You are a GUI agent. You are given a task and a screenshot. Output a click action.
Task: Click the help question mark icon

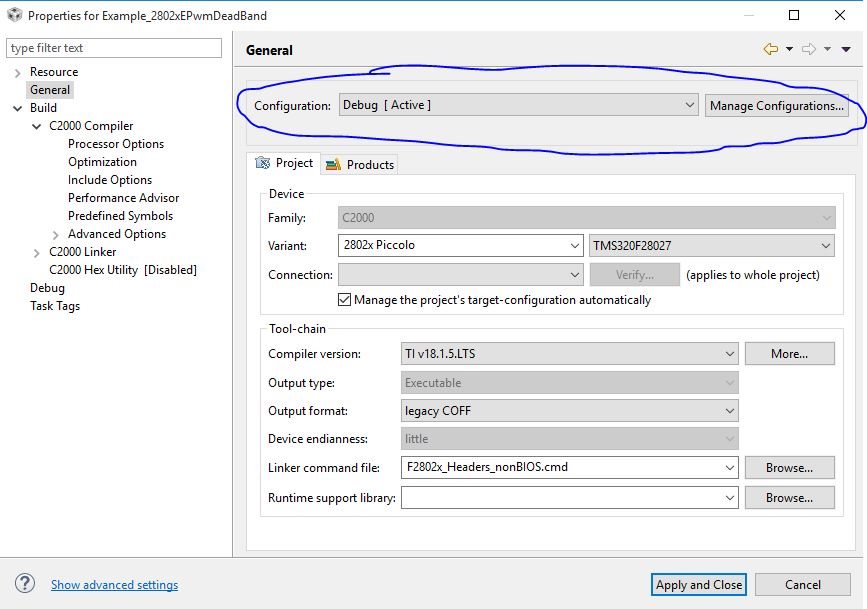click(24, 584)
